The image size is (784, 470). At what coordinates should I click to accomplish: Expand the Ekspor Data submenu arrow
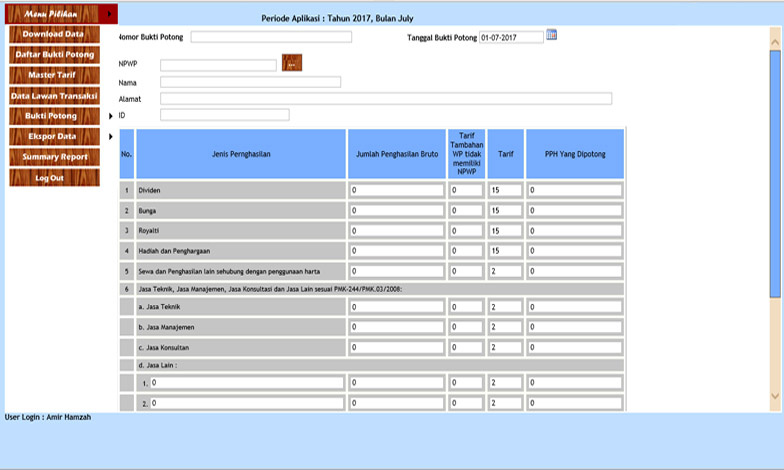pyautogui.click(x=110, y=136)
